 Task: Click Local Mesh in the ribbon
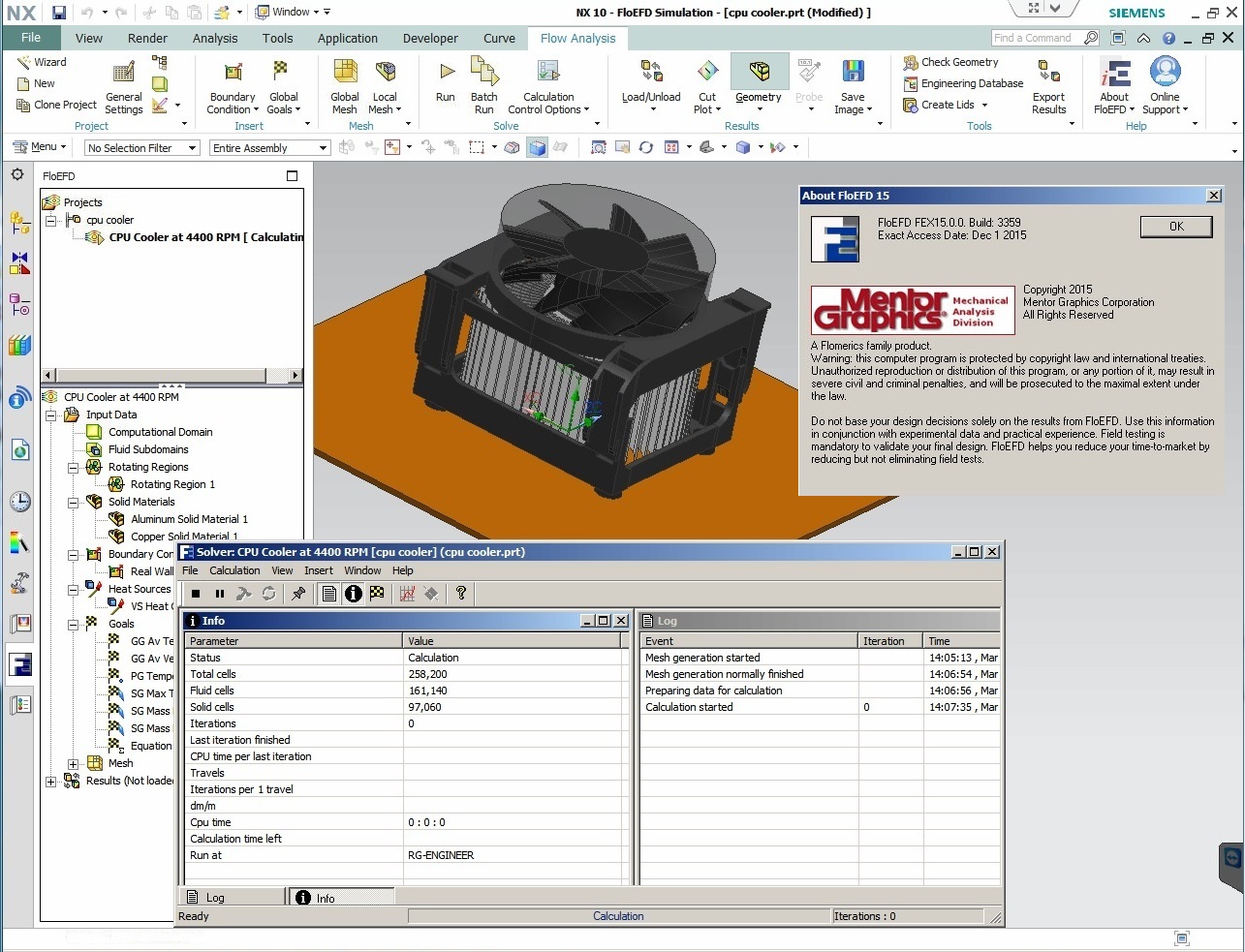tap(385, 86)
